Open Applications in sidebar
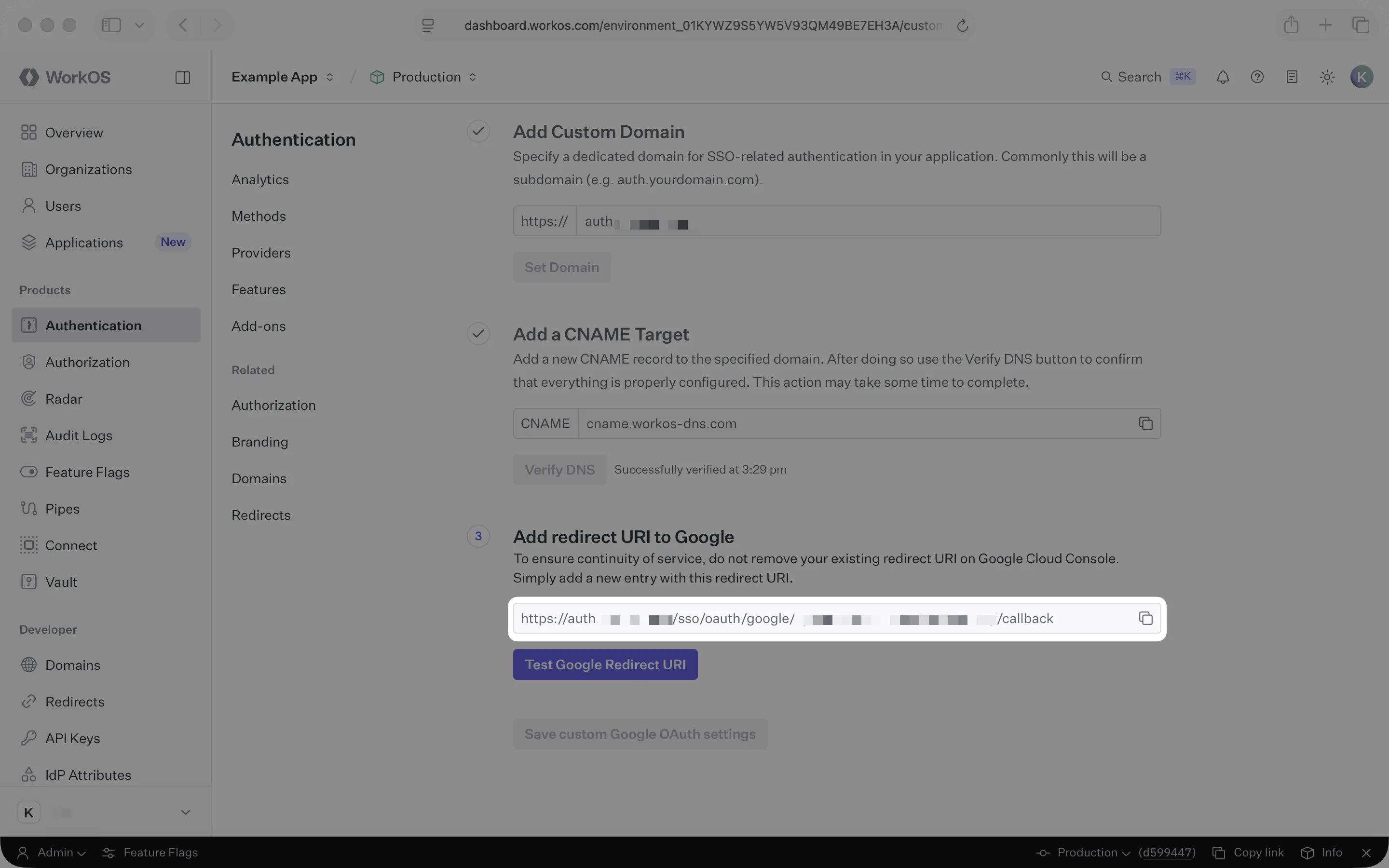This screenshot has height=868, width=1389. pos(106,242)
